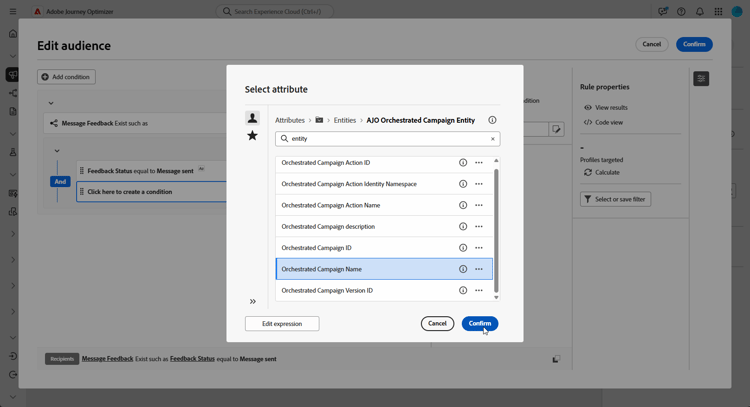Screen dimensions: 750x407
Task: Click Add condition in Edit audience
Action: point(66,77)
